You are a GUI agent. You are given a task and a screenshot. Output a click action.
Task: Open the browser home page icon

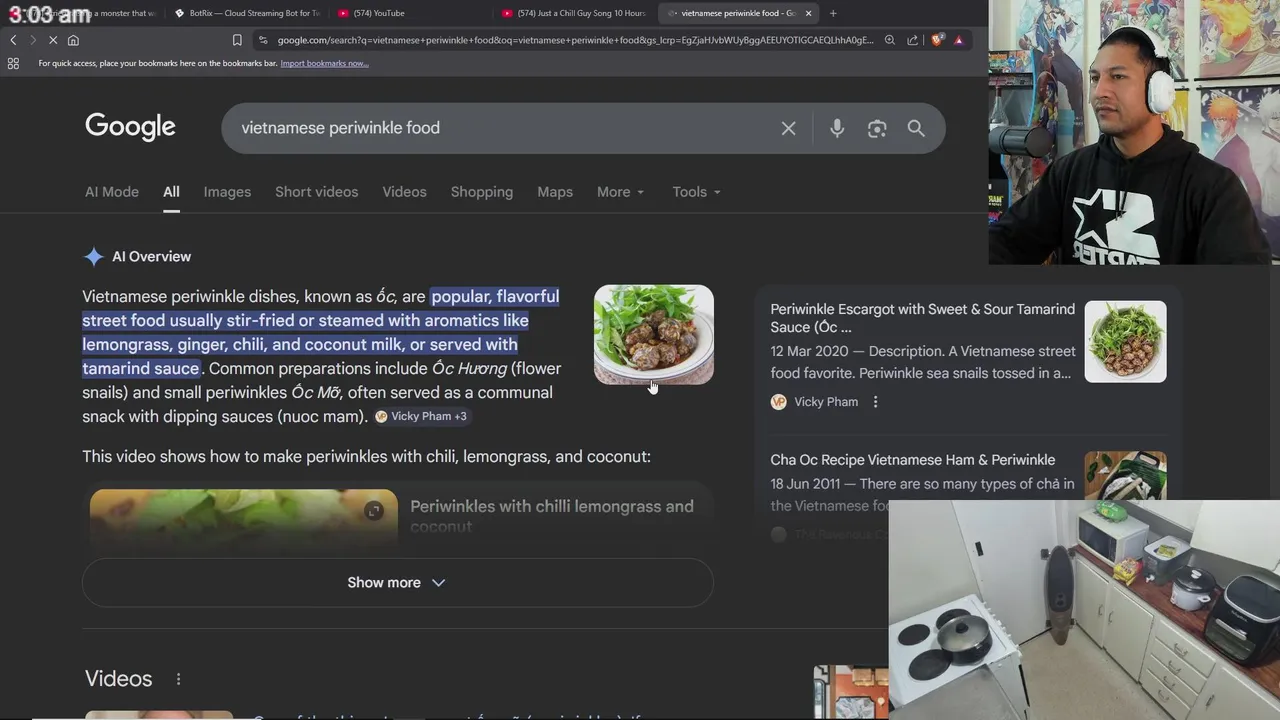(x=73, y=40)
